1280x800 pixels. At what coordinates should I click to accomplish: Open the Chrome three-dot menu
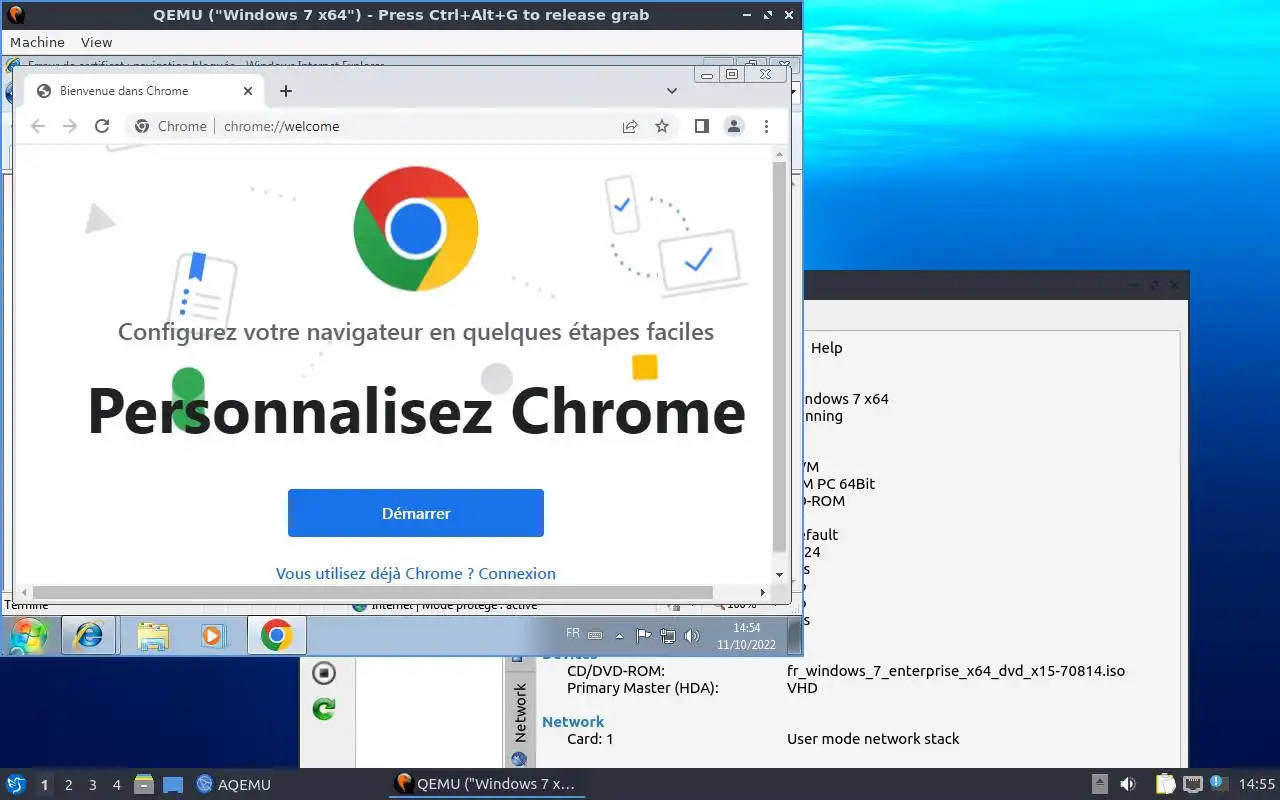767,126
